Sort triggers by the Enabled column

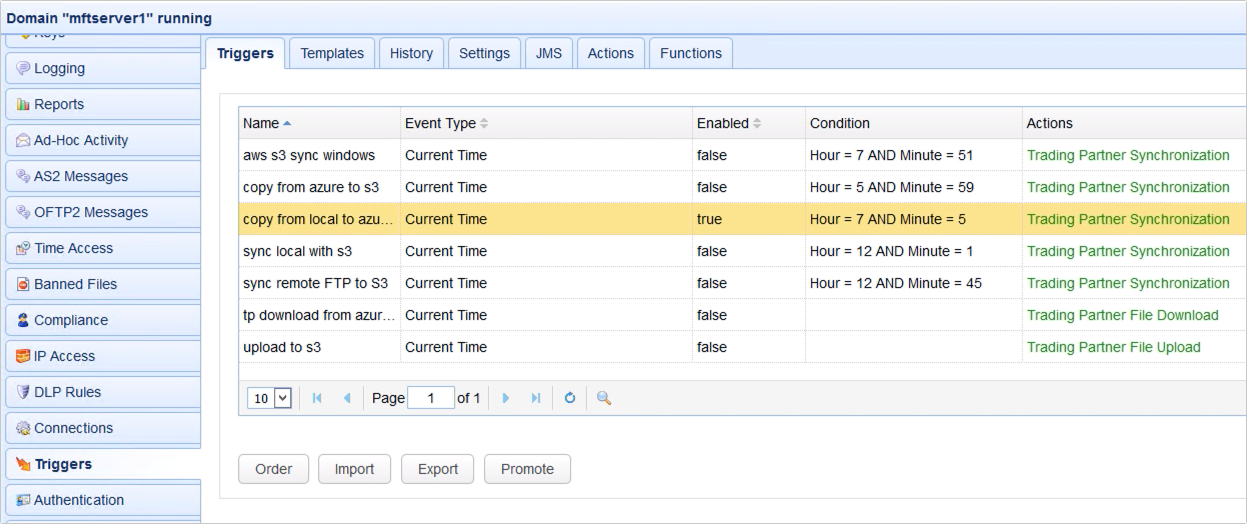(722, 123)
